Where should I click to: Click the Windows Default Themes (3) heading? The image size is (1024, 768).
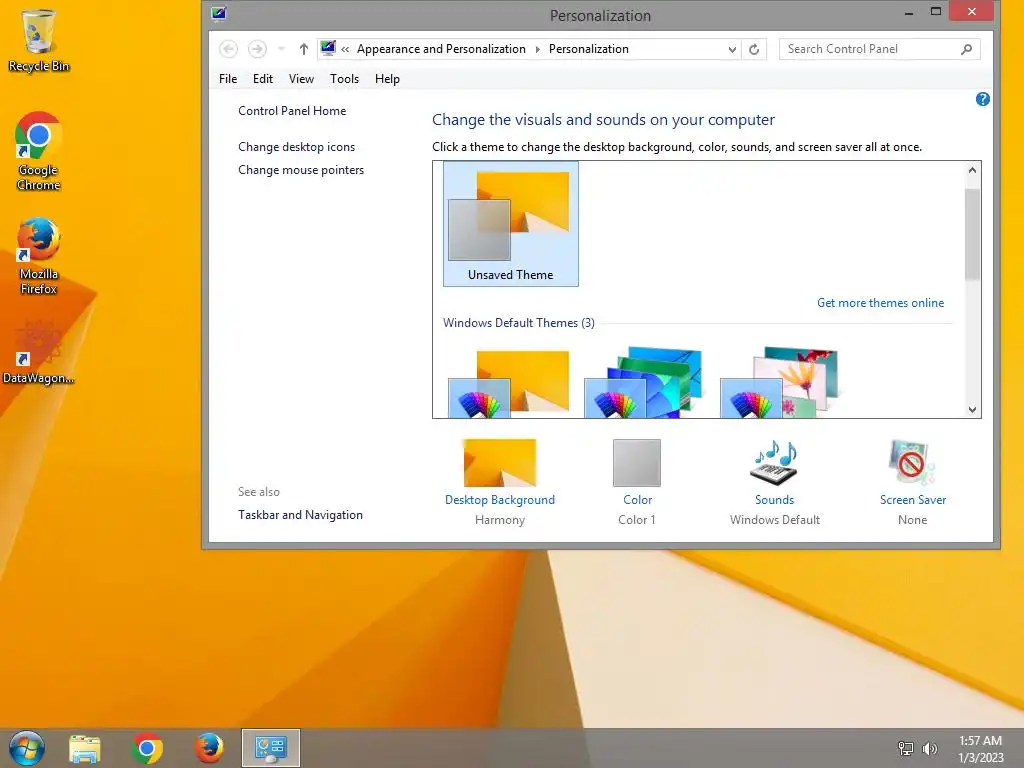(519, 323)
